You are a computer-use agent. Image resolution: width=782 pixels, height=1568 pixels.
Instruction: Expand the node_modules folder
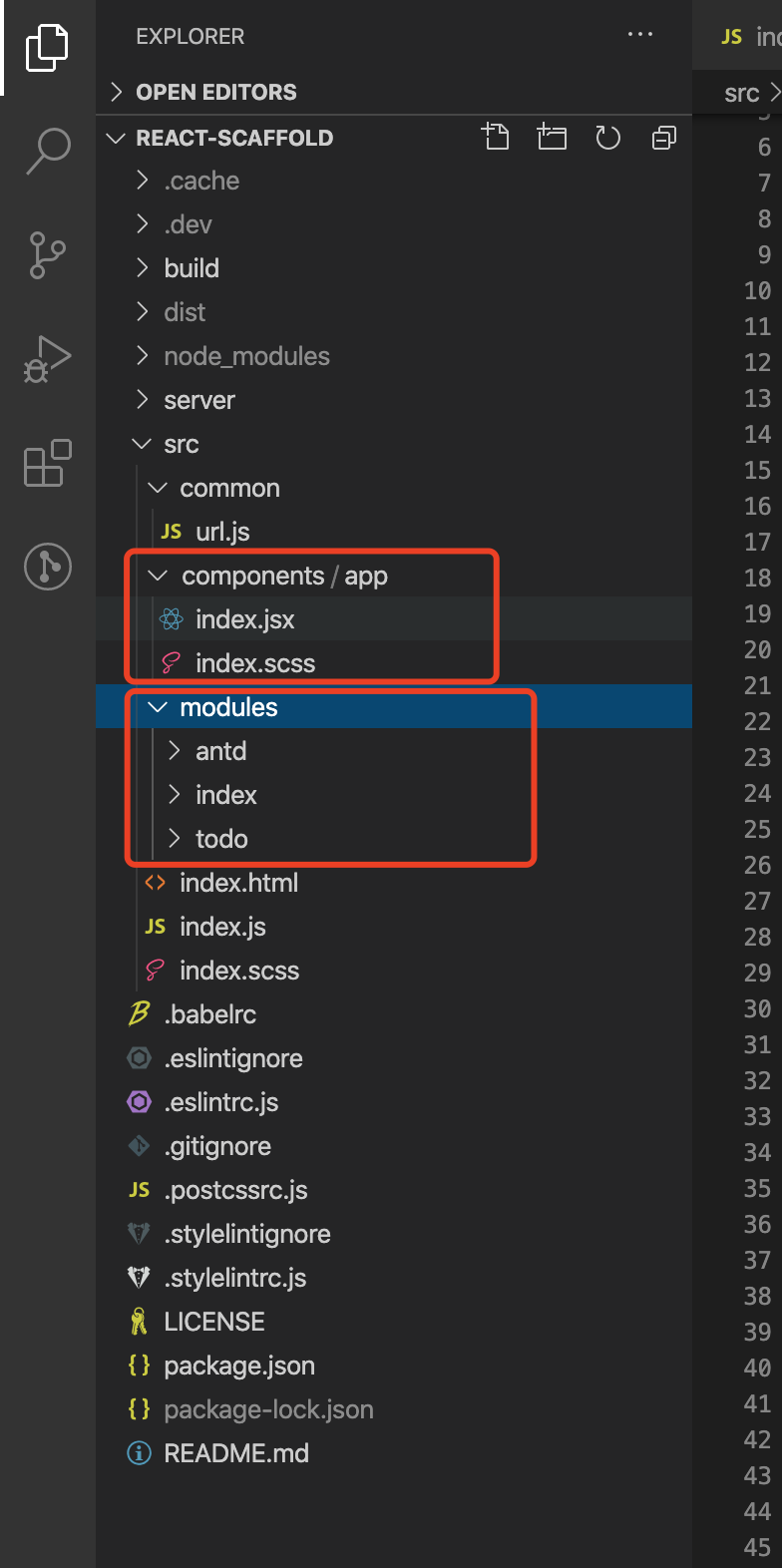pos(246,356)
